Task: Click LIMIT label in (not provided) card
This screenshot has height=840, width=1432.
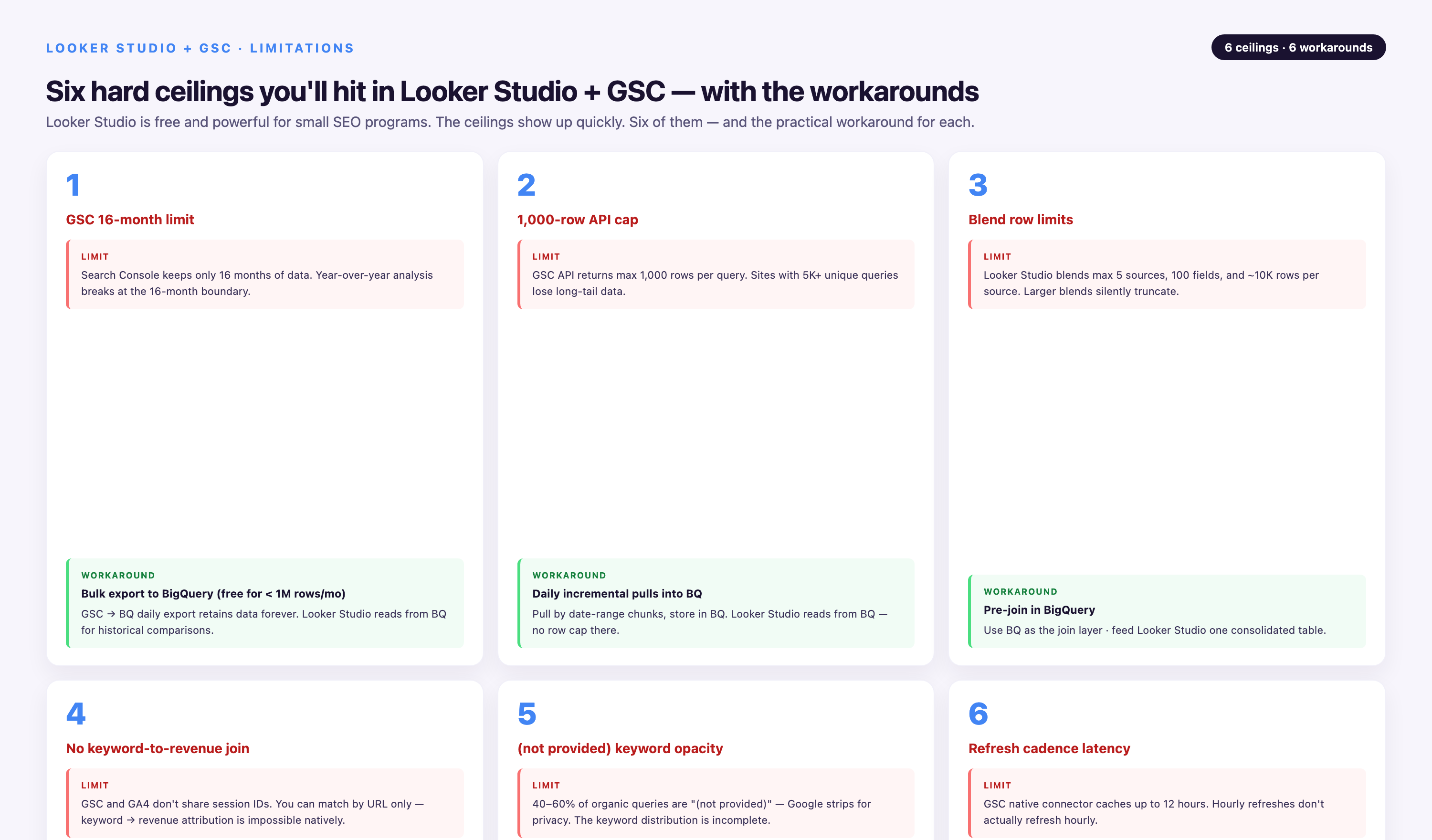Action: point(546,785)
